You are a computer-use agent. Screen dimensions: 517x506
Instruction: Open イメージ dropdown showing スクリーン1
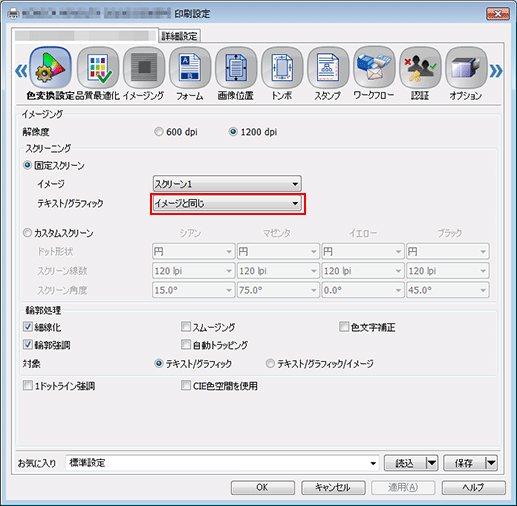227,184
